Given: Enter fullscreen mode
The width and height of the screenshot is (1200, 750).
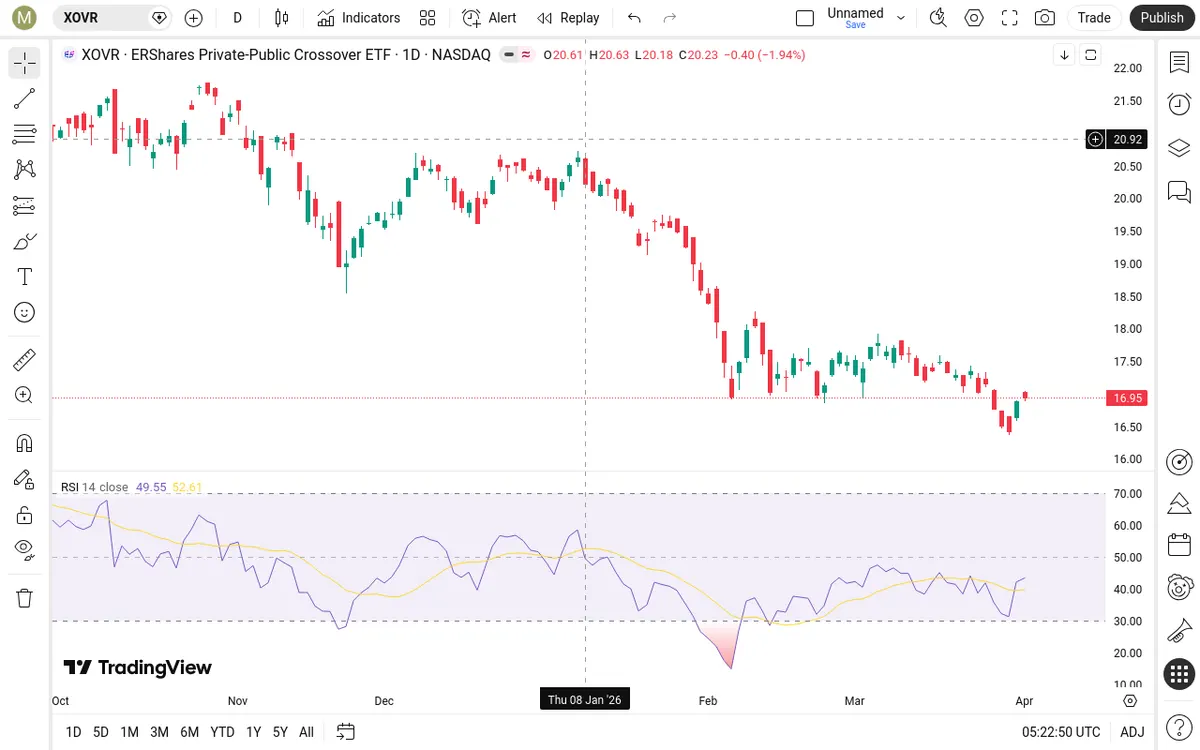Looking at the screenshot, I should (1010, 18).
